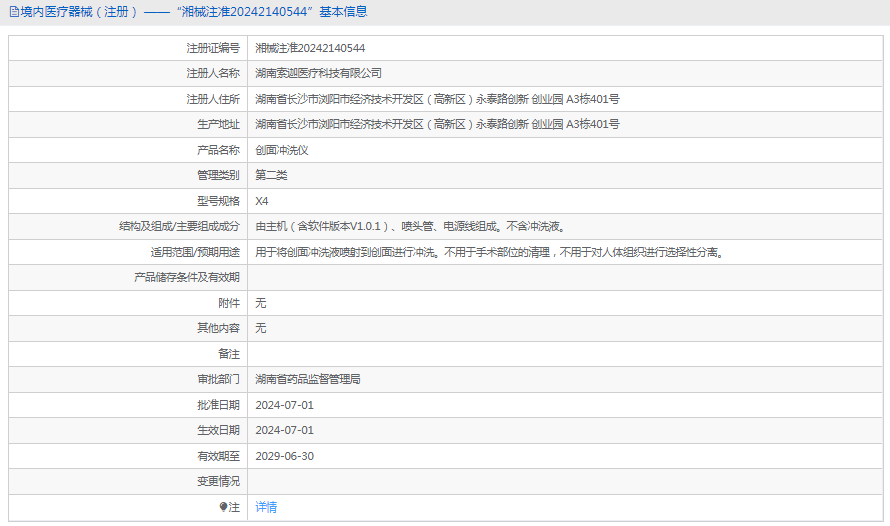This screenshot has width=890, height=526.
Task: Click the 生产地址 address value
Action: click(437, 124)
